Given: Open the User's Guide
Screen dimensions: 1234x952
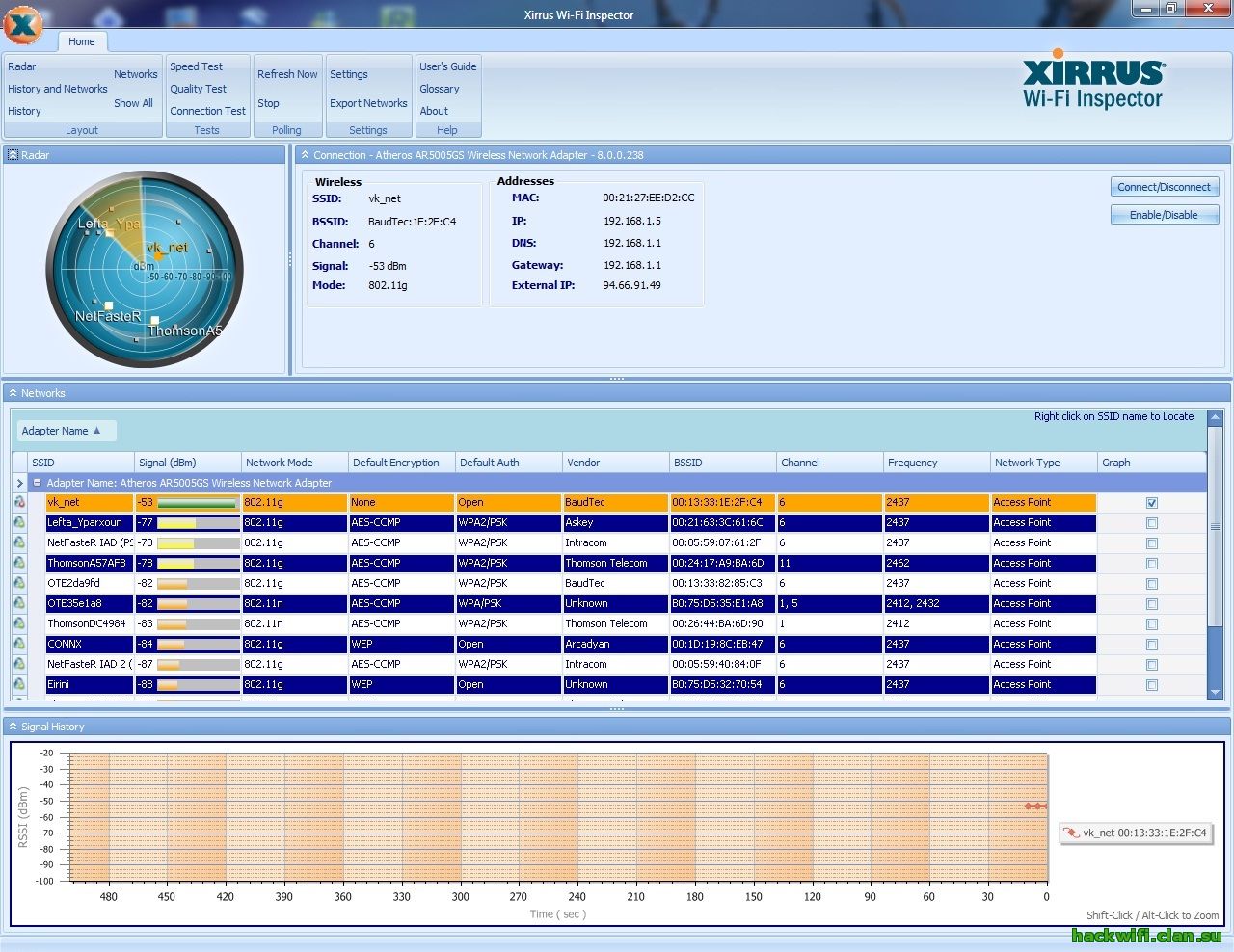Looking at the screenshot, I should (x=448, y=66).
